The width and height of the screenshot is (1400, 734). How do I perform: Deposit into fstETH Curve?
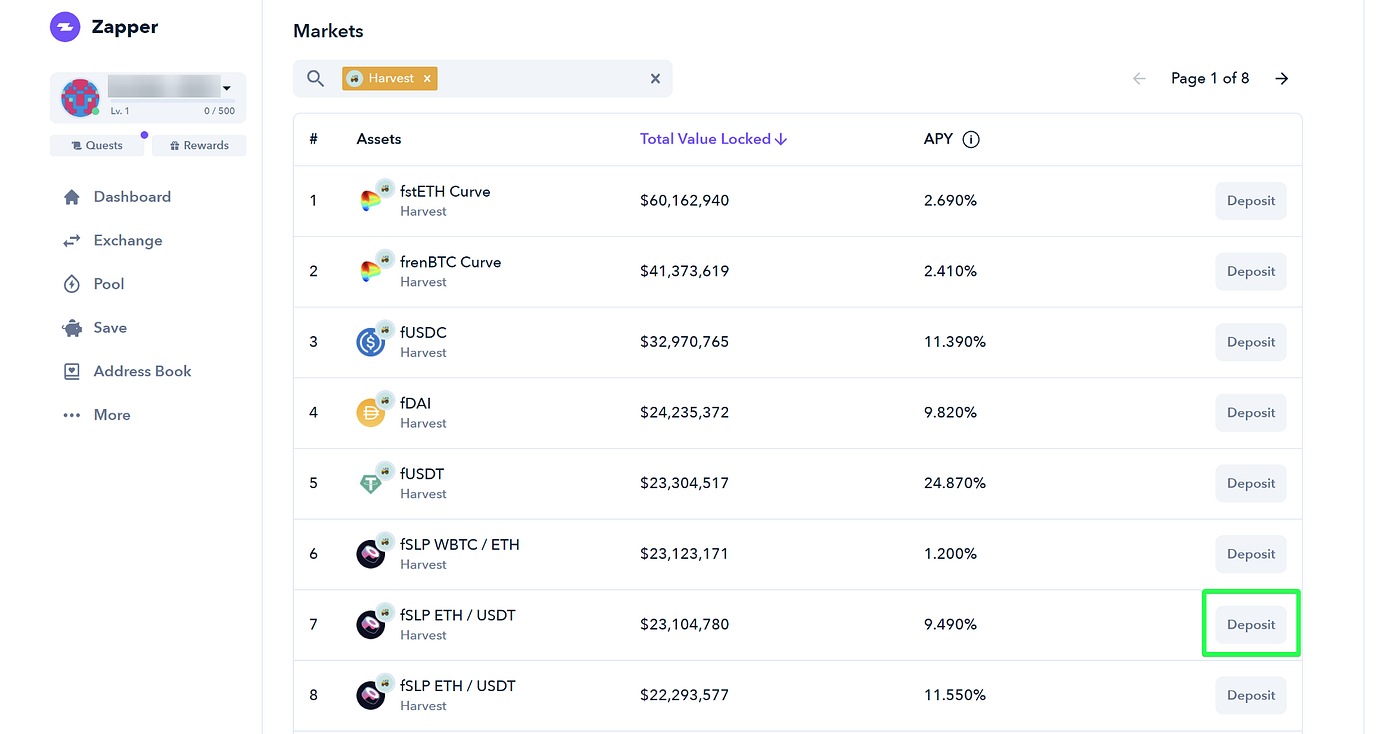tap(1251, 200)
